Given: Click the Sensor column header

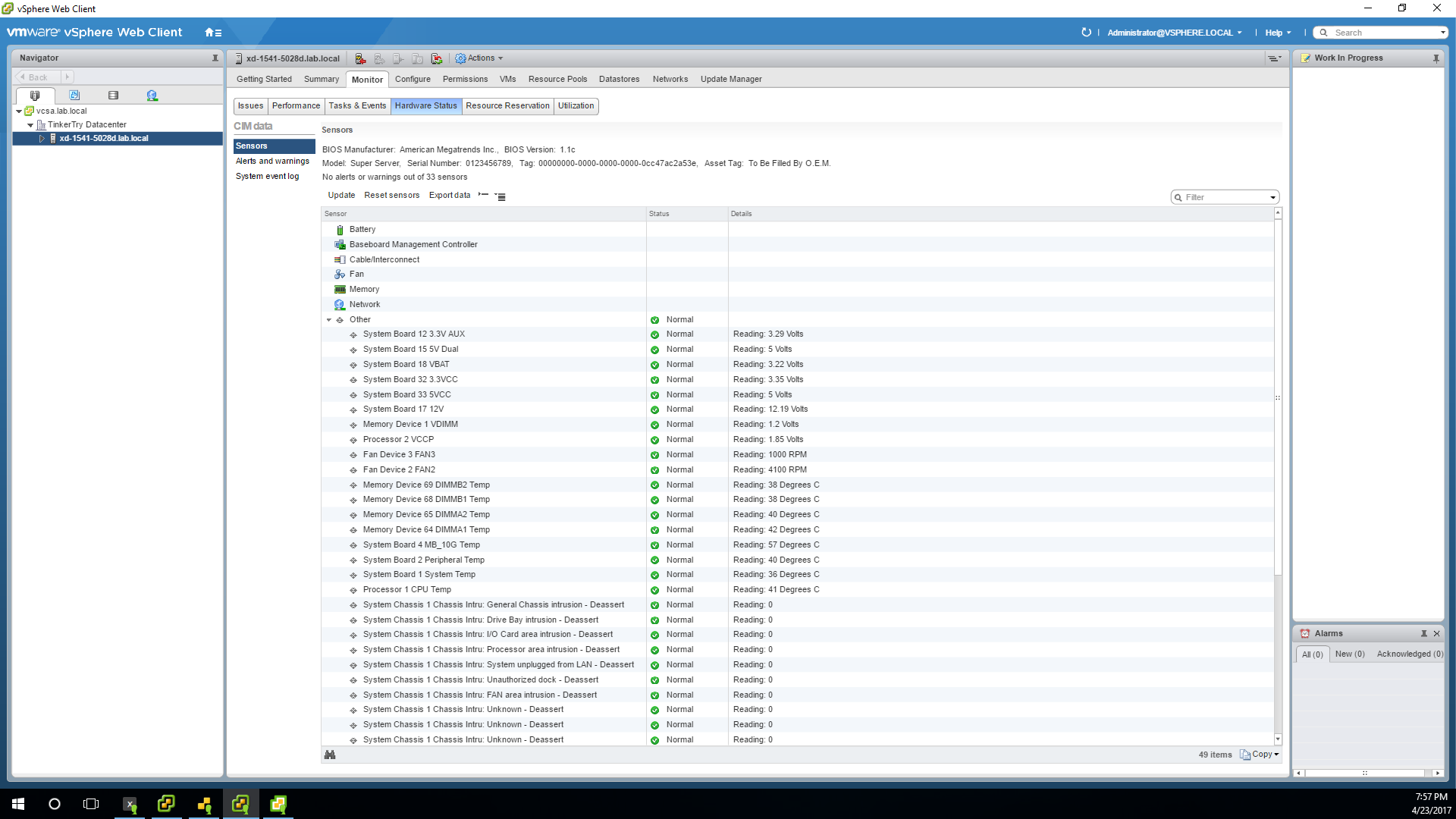Looking at the screenshot, I should coord(484,214).
